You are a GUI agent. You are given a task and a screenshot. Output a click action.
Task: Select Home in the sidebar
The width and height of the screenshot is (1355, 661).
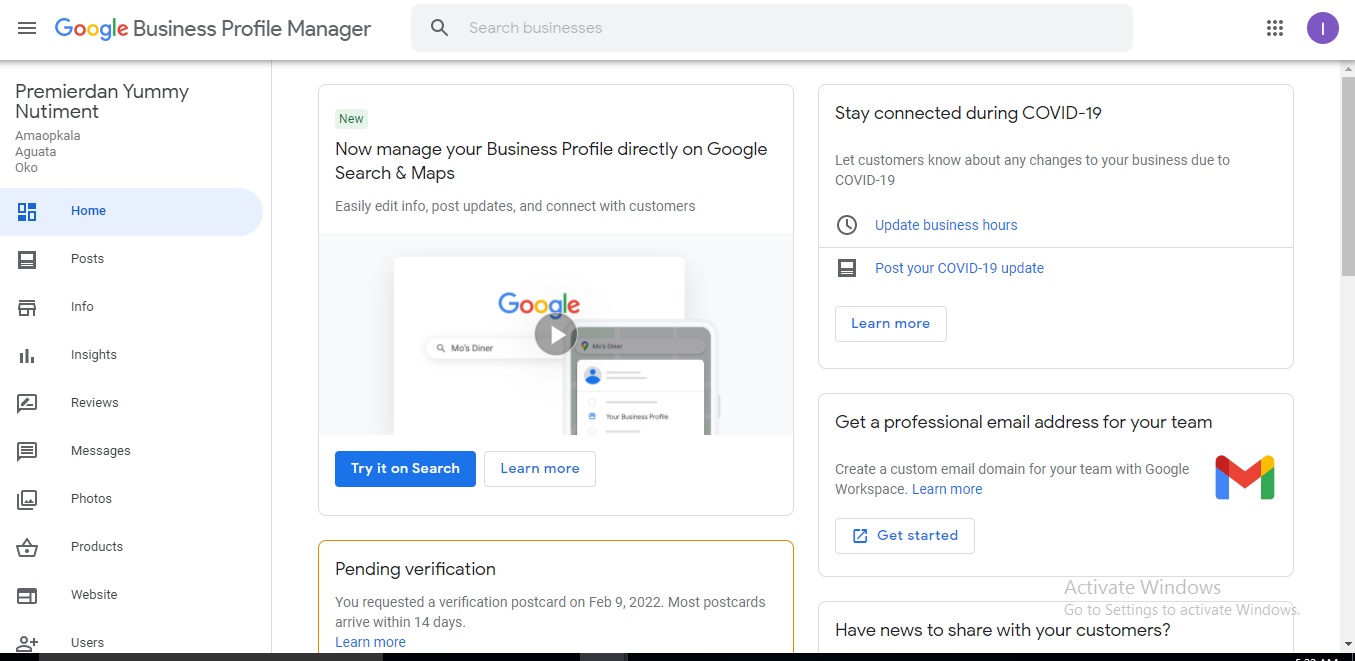[88, 211]
